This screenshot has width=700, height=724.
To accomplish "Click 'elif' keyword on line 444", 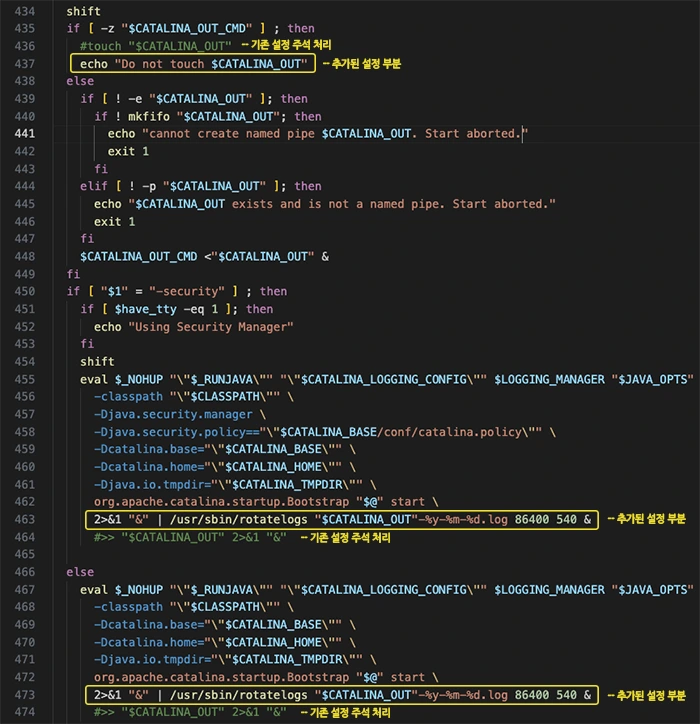I will [x=94, y=187].
